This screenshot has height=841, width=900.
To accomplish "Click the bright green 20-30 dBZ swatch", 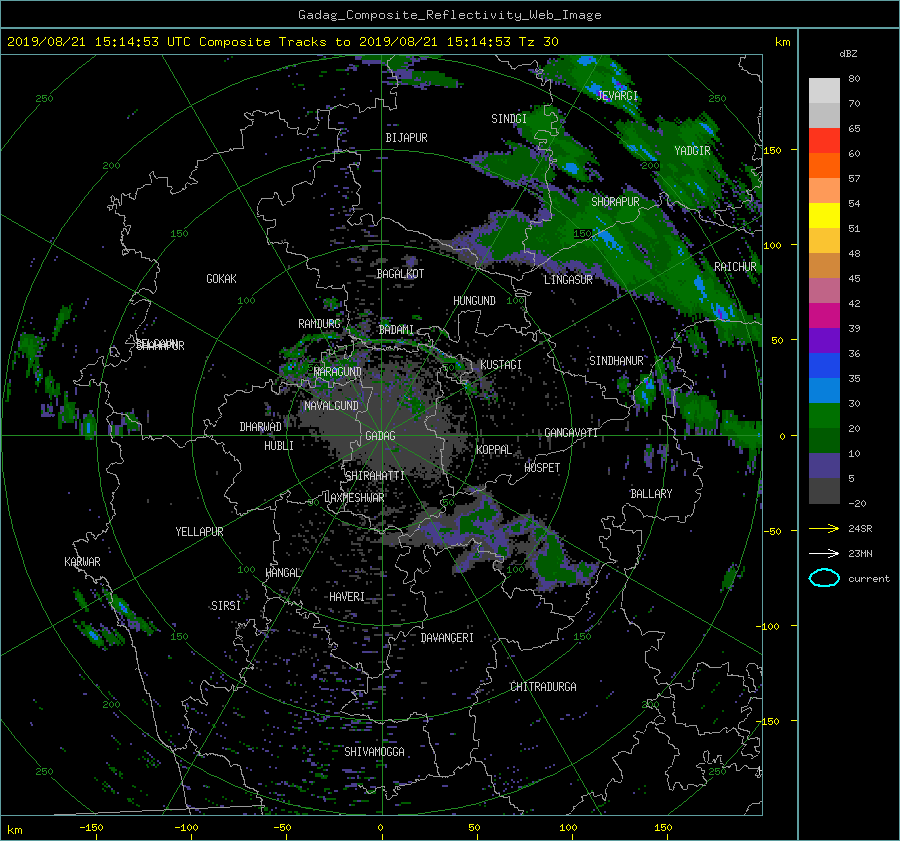I will point(824,416).
